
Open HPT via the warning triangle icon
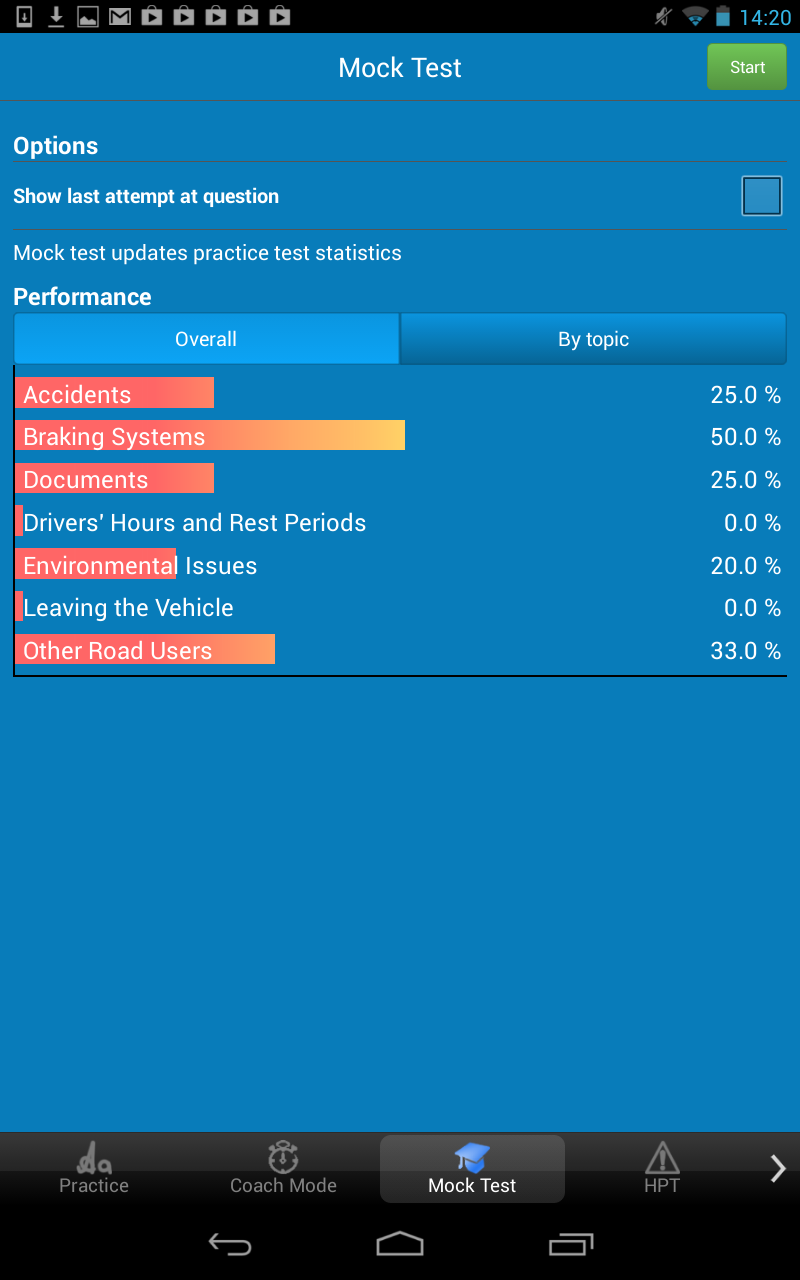coord(662,1160)
